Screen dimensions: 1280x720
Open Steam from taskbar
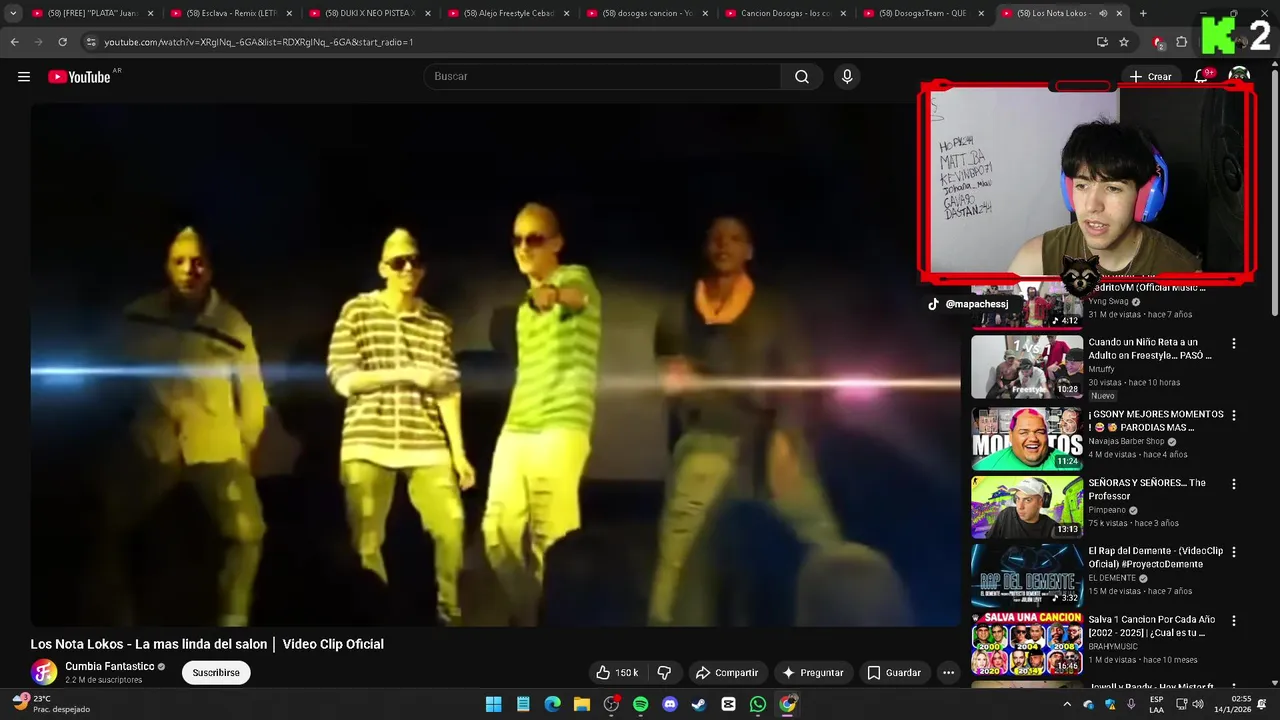click(x=699, y=704)
